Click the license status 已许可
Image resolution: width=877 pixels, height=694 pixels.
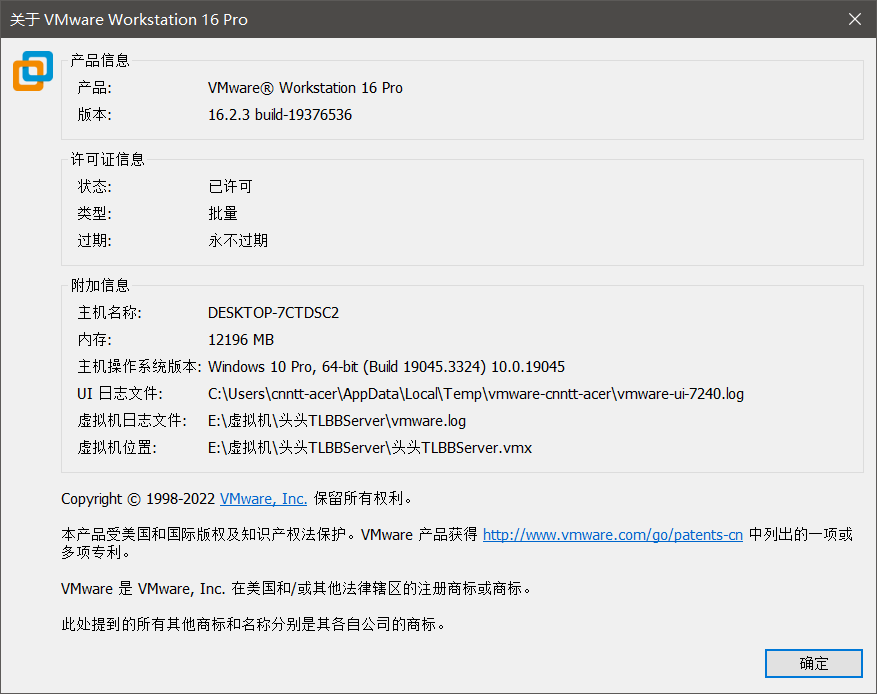click(230, 186)
